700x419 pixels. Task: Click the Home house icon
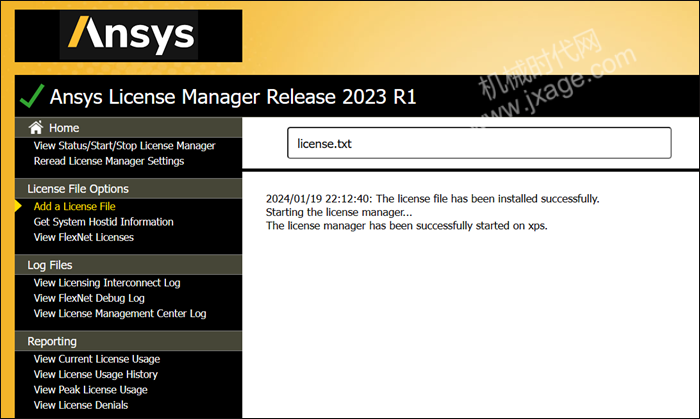click(x=36, y=128)
